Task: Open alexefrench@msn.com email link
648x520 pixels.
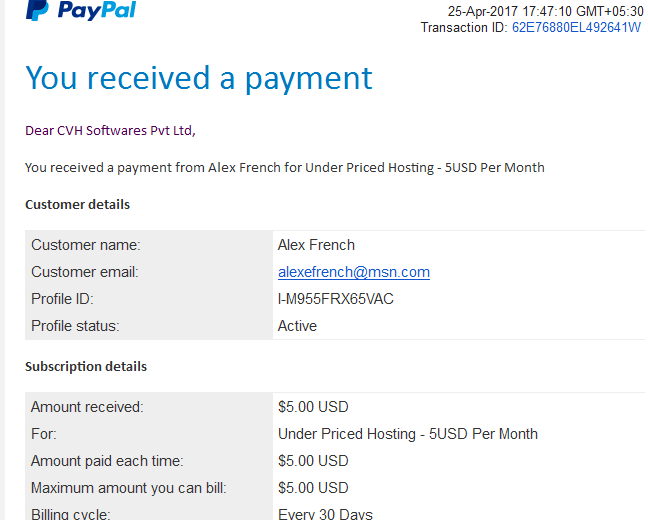Action: pos(354,272)
